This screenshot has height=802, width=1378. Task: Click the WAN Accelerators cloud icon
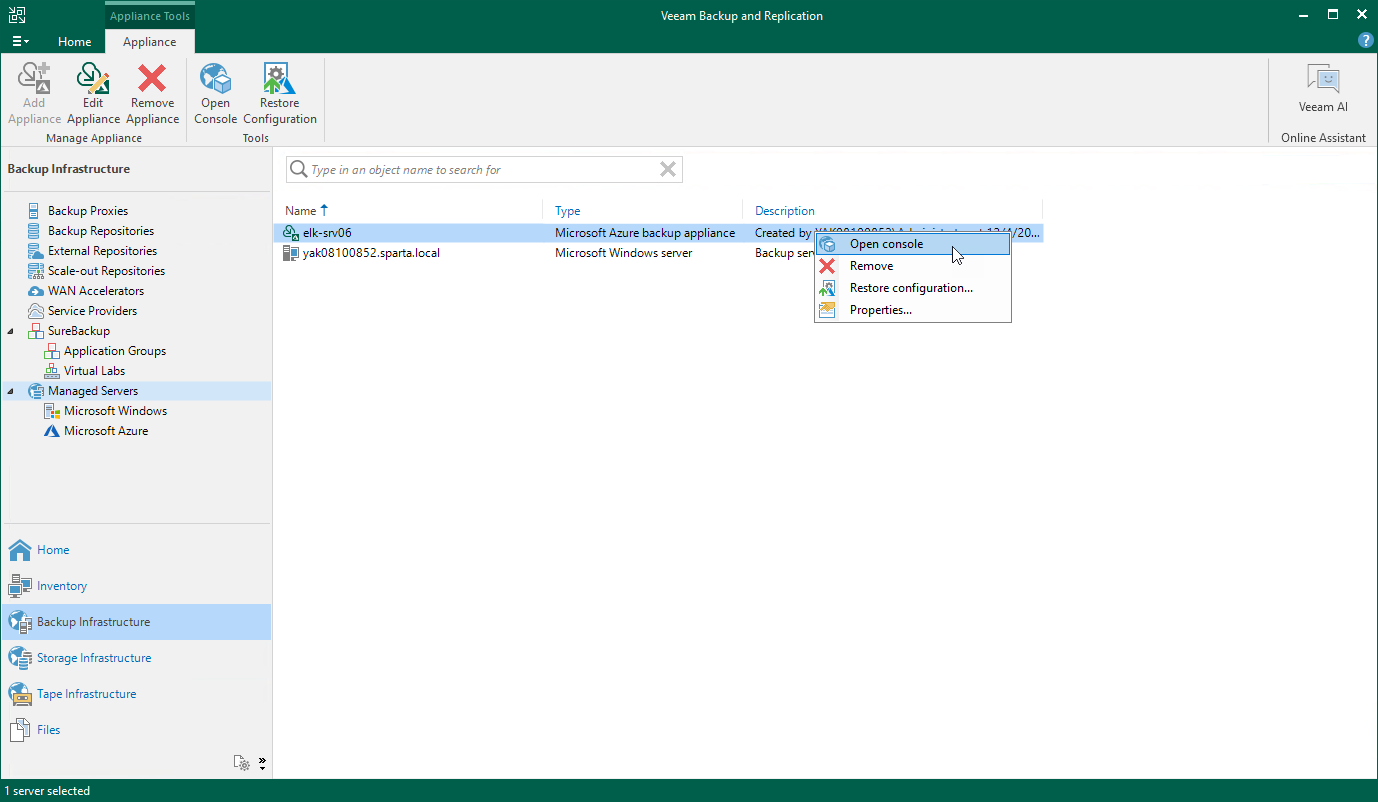click(x=36, y=291)
